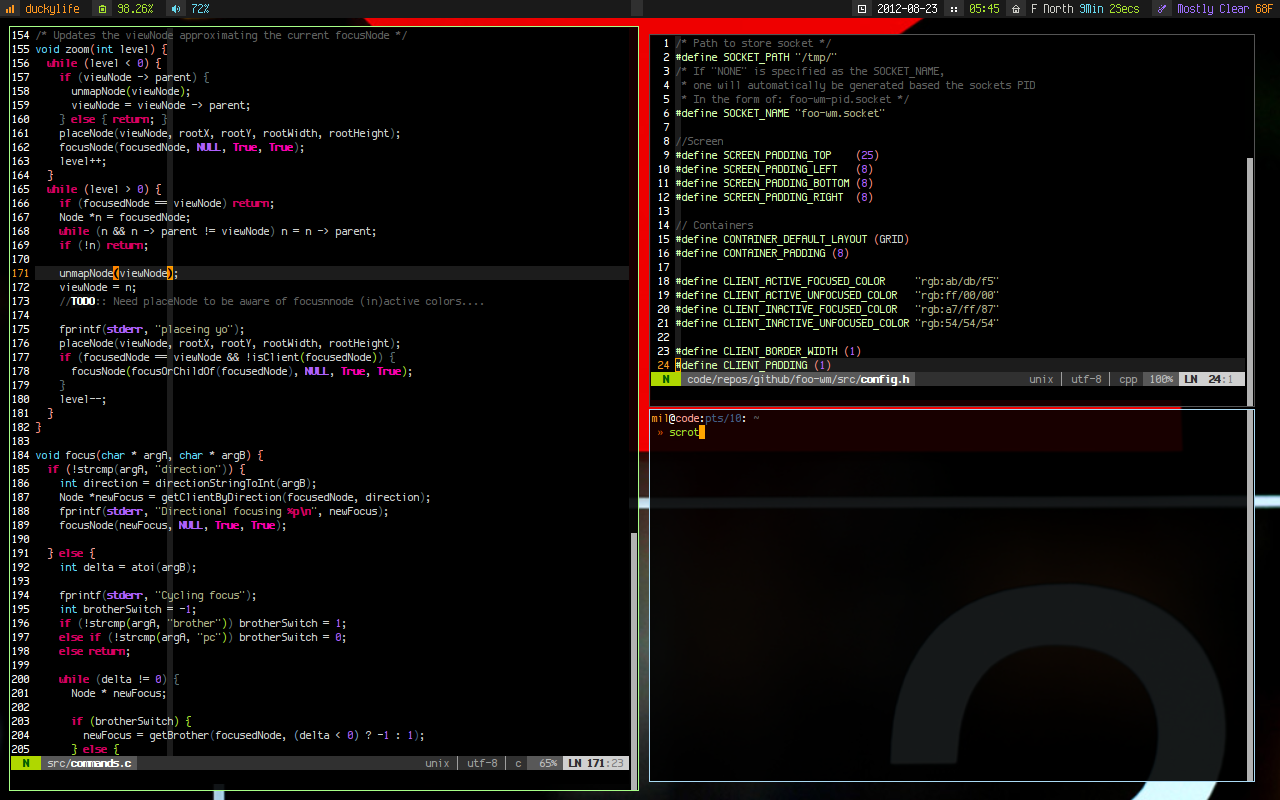
Task: Click line 155 'void zoom(int level) {'
Action: (101, 49)
